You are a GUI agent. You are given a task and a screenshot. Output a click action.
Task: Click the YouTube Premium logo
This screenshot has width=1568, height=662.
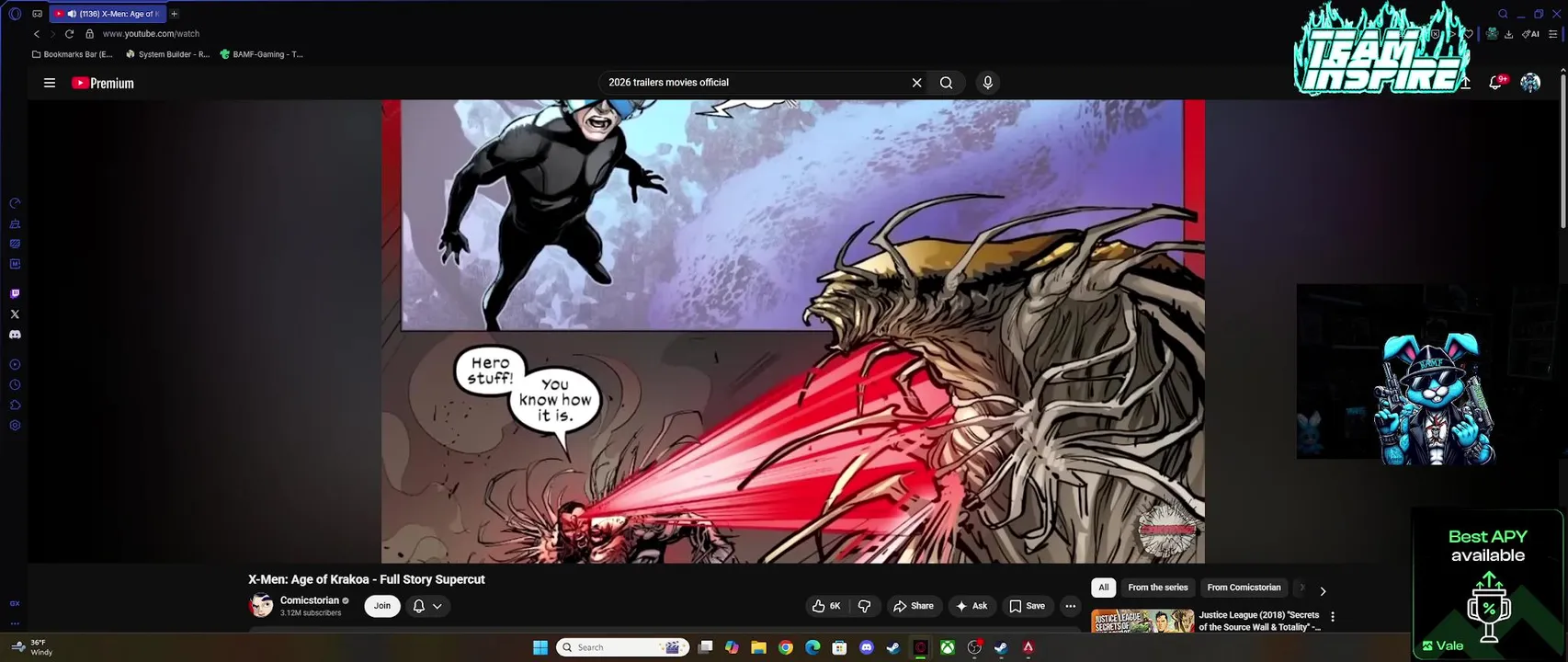pos(103,83)
